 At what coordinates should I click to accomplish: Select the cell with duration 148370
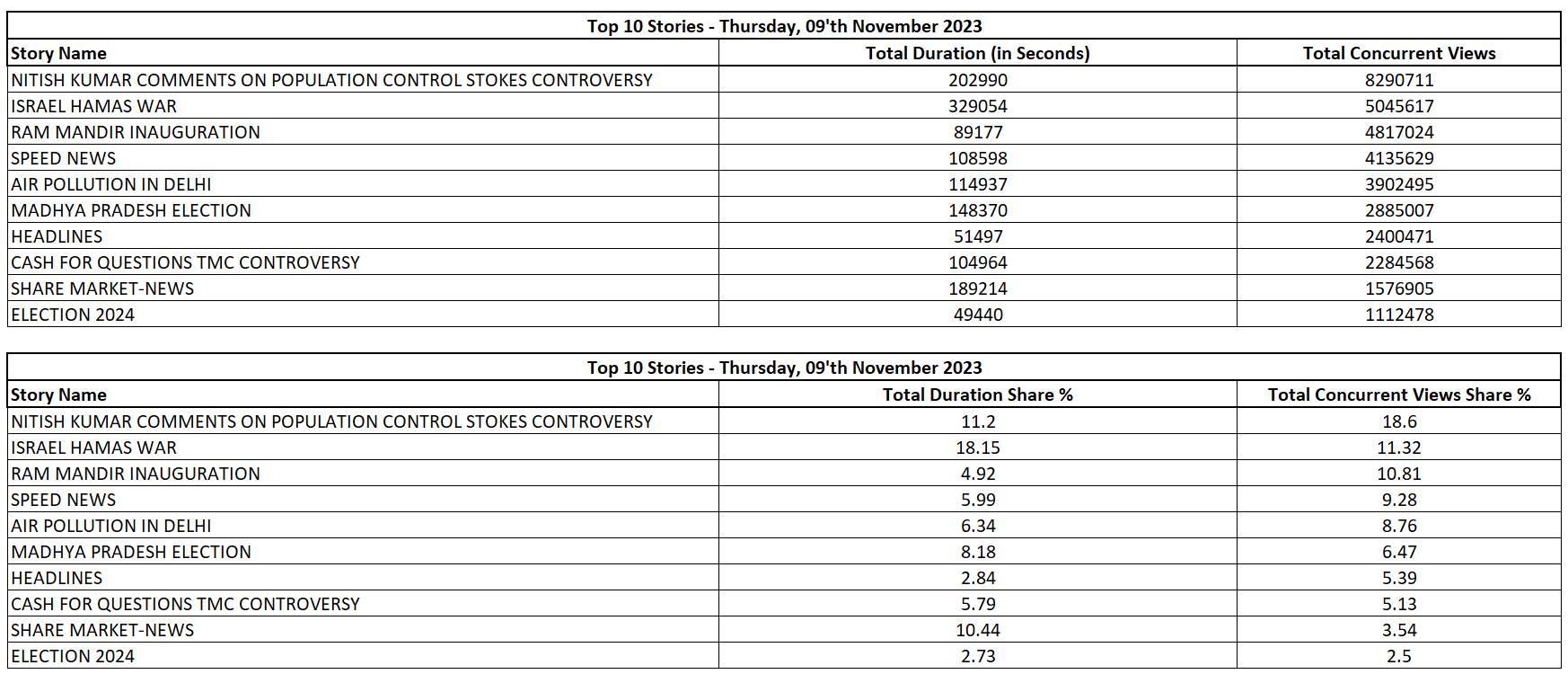click(x=977, y=210)
